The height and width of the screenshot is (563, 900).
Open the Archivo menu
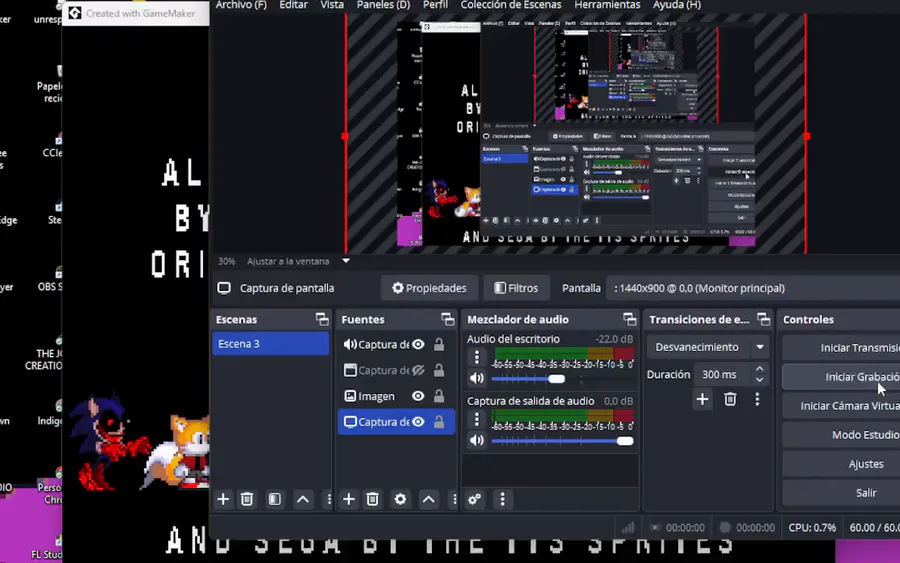click(241, 5)
